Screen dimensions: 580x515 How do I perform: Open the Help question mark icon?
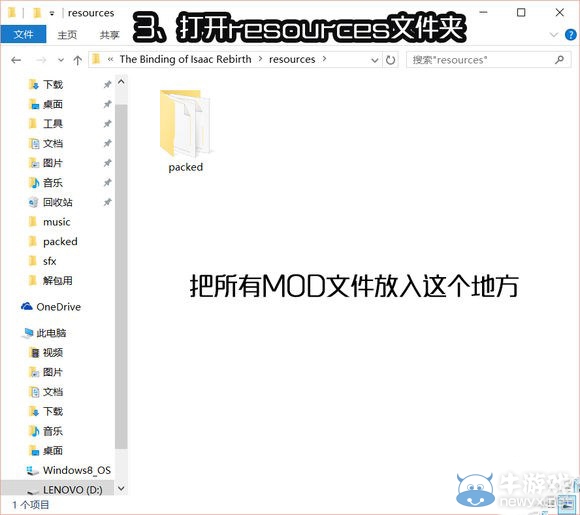[x=571, y=35]
